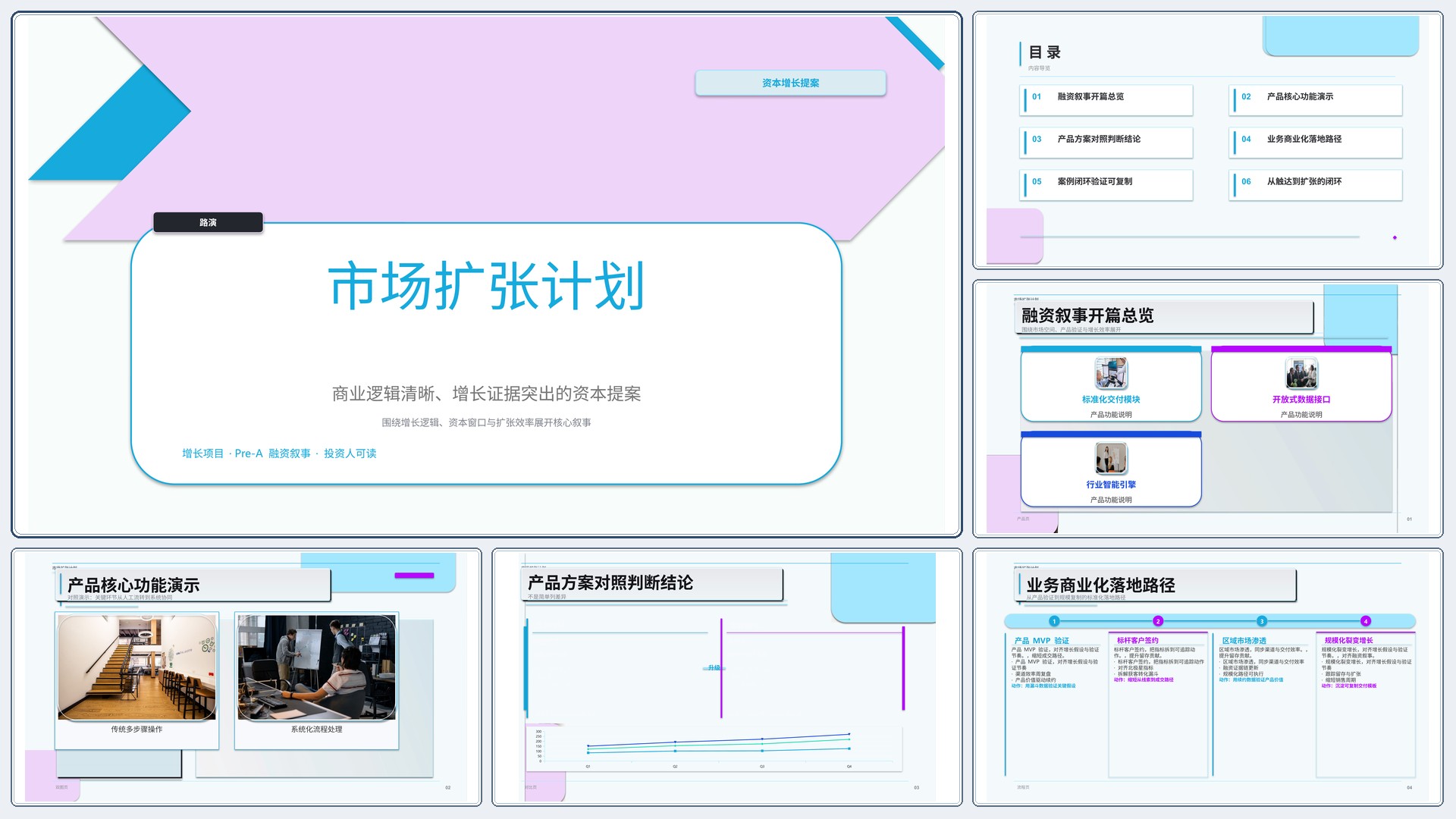The image size is (1456, 819).
Task: Select timeline marker 1 on the roadmap slide
Action: pyautogui.click(x=1054, y=621)
